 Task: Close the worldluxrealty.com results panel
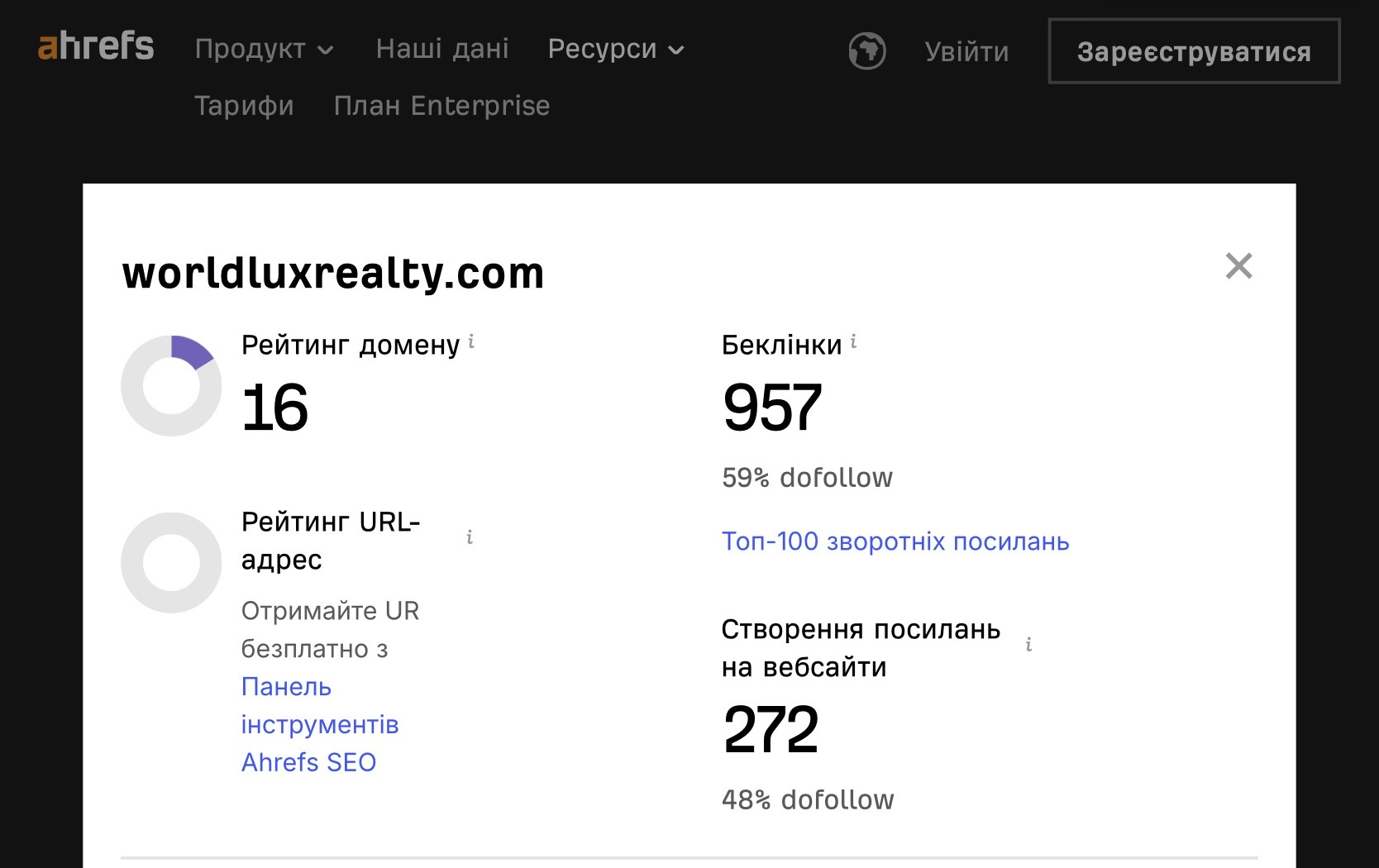1238,266
